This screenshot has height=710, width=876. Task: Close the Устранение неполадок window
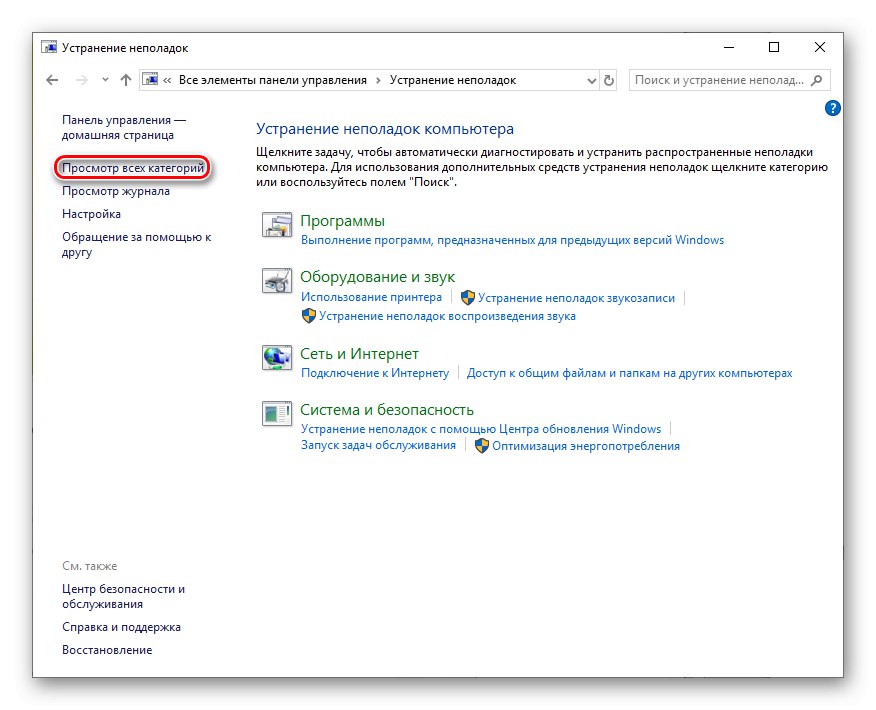click(x=820, y=47)
